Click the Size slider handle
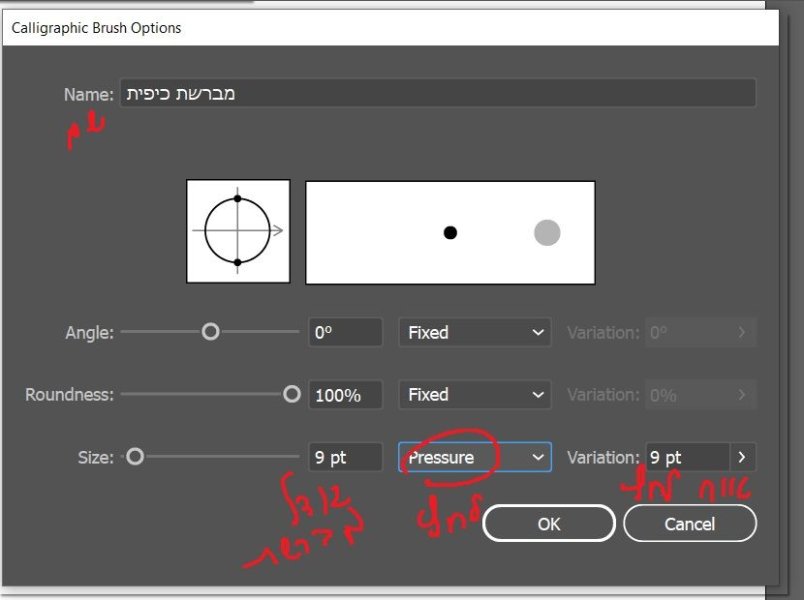 click(x=135, y=457)
